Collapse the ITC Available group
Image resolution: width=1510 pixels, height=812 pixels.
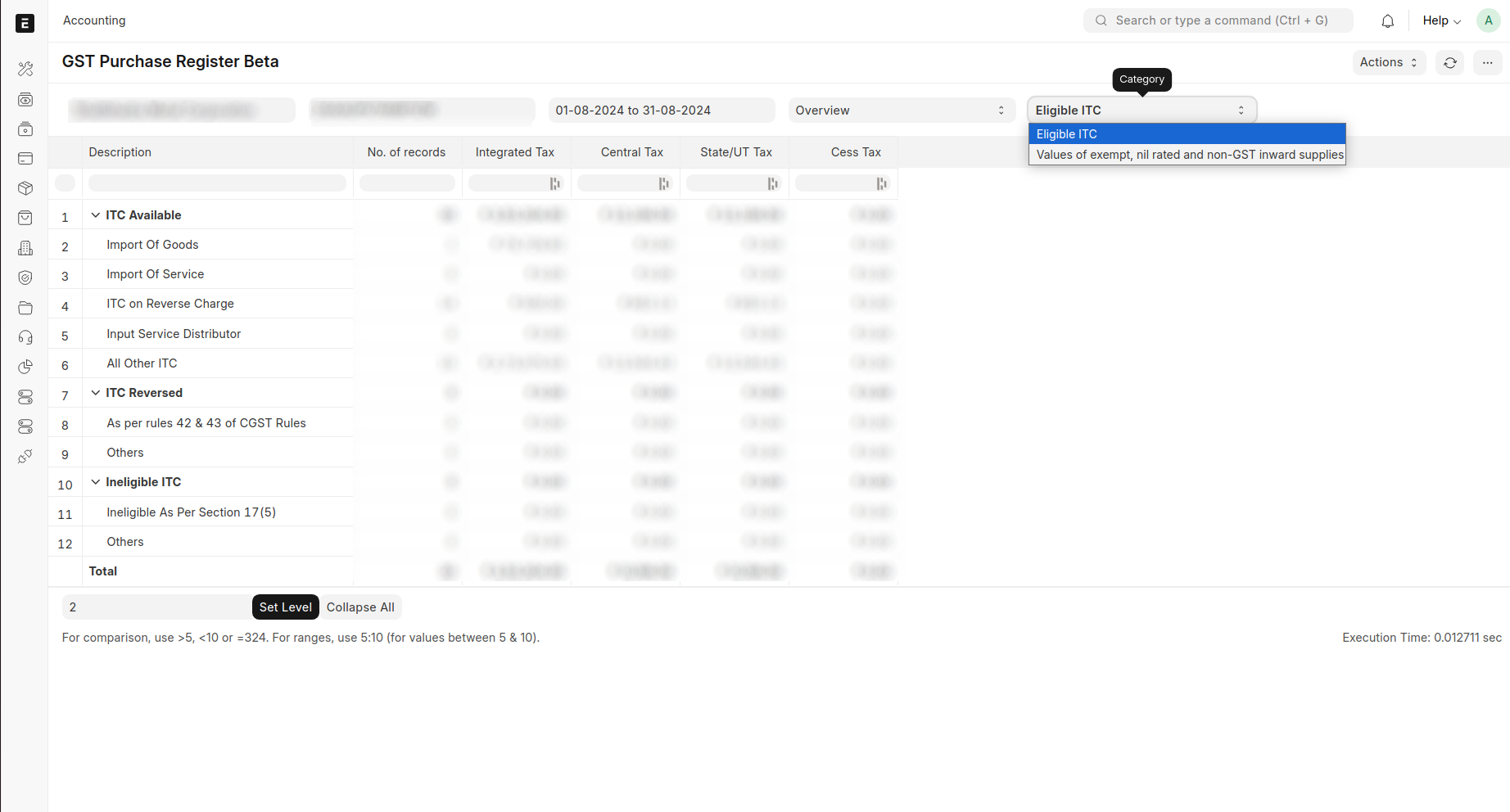point(96,215)
